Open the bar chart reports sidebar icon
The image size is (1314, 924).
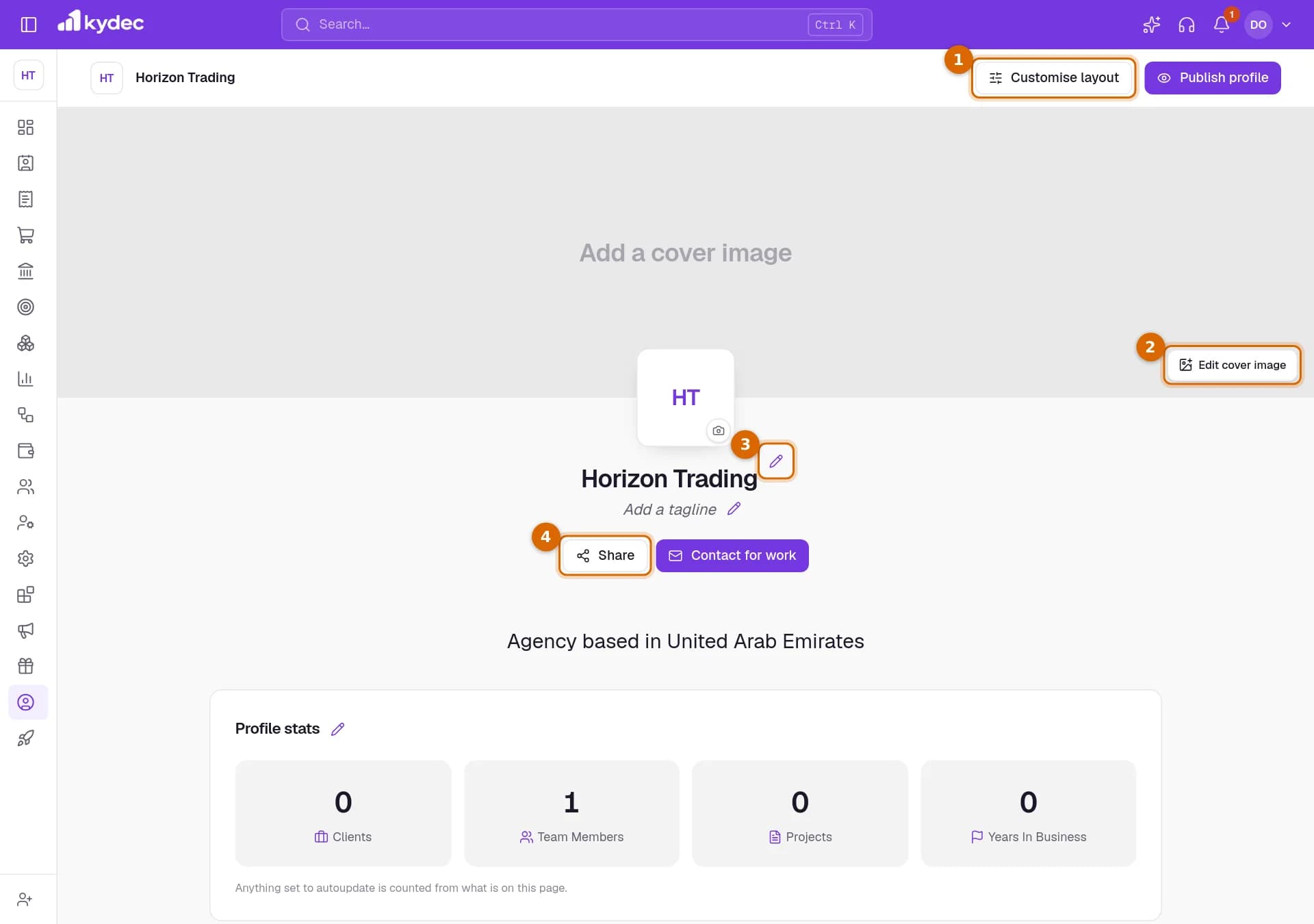tap(25, 378)
